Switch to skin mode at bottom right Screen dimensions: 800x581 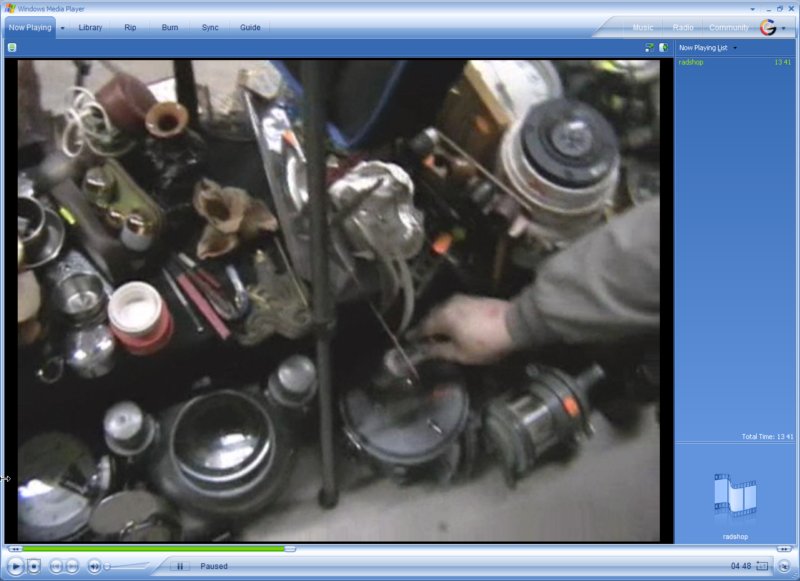(784, 566)
